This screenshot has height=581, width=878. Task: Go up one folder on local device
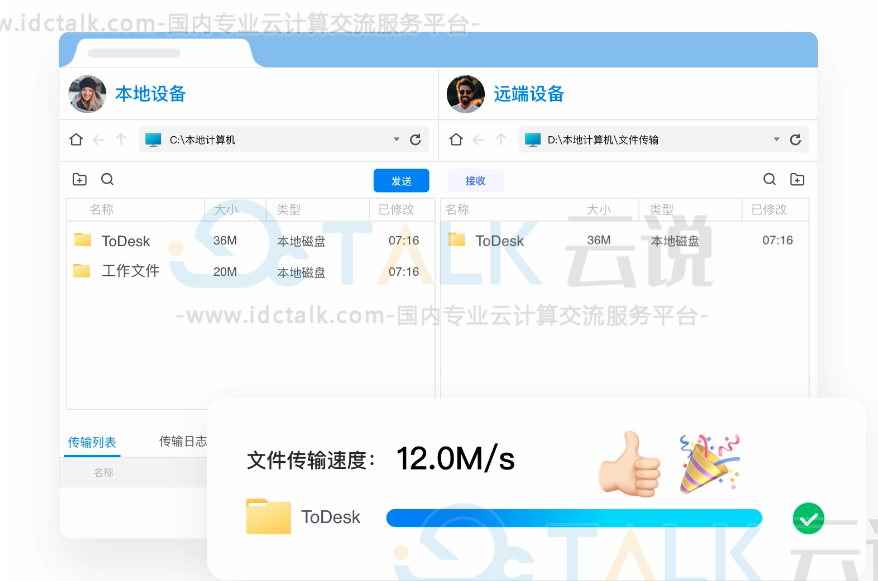[121, 139]
